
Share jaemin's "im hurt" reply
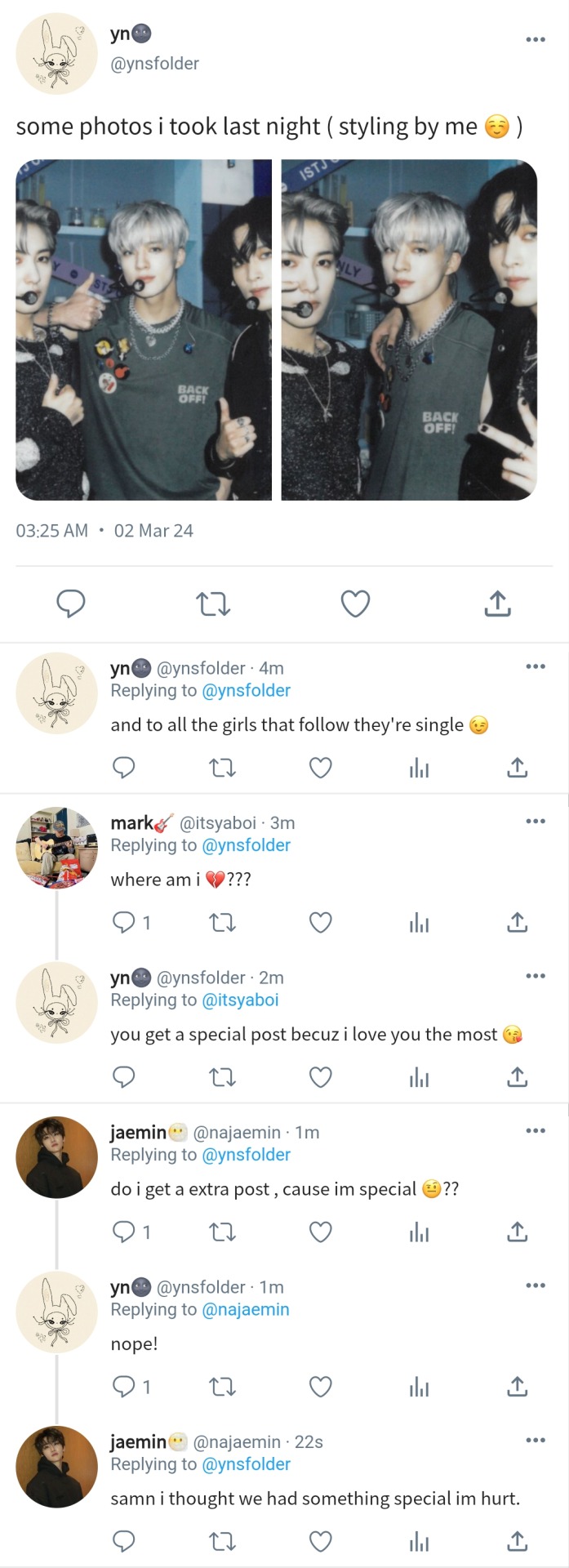pyautogui.click(x=518, y=1542)
